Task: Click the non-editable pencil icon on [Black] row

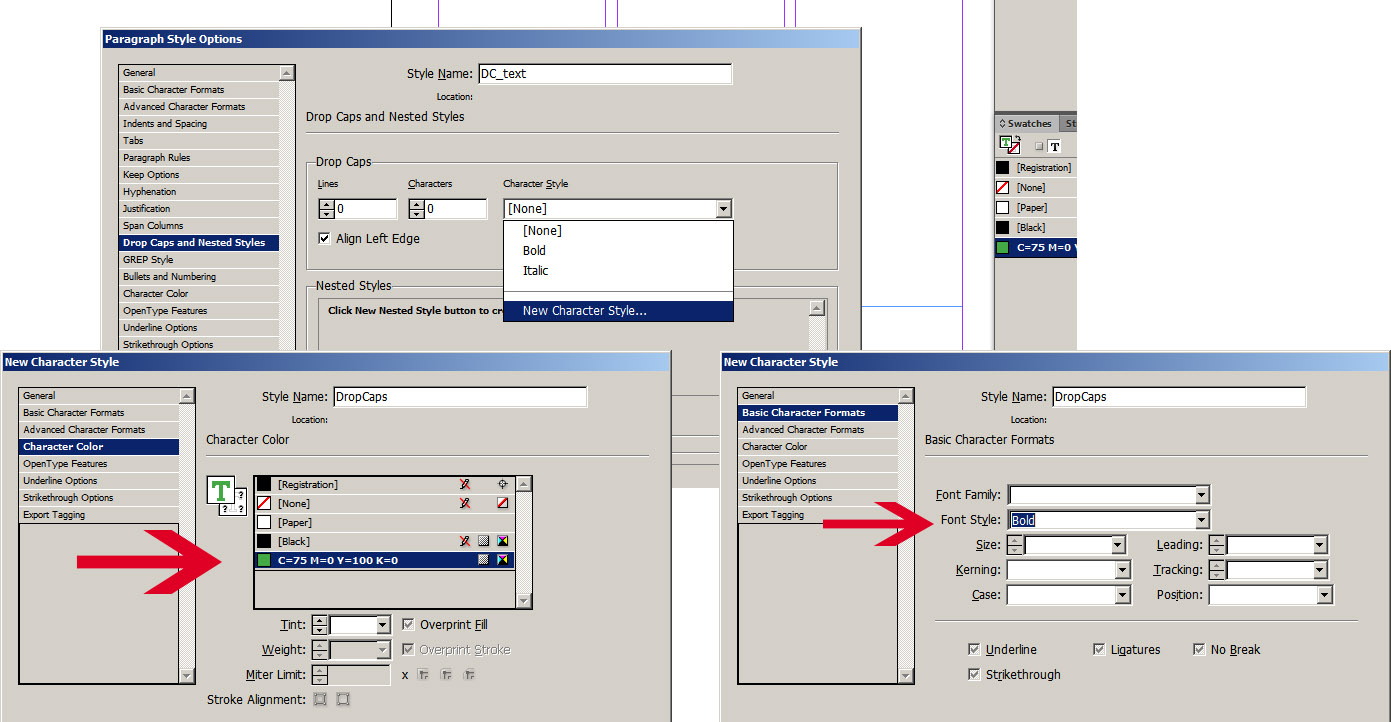Action: pos(464,541)
